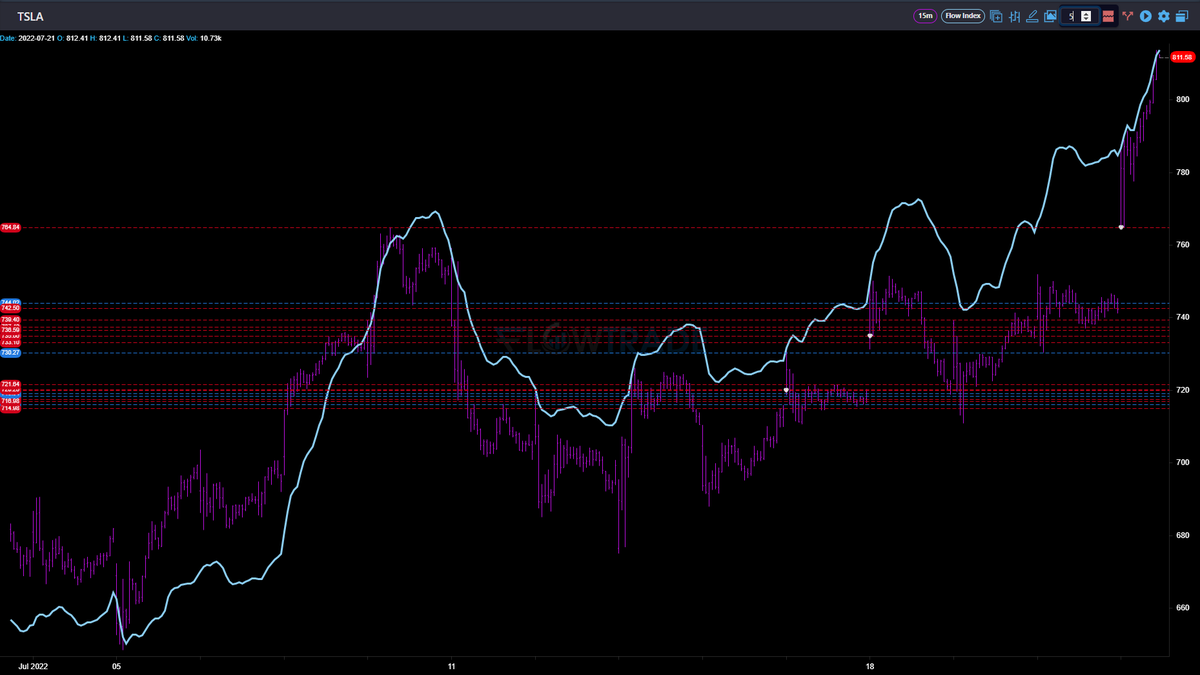
Task: Open the 15m timeframe selector
Action: point(925,16)
